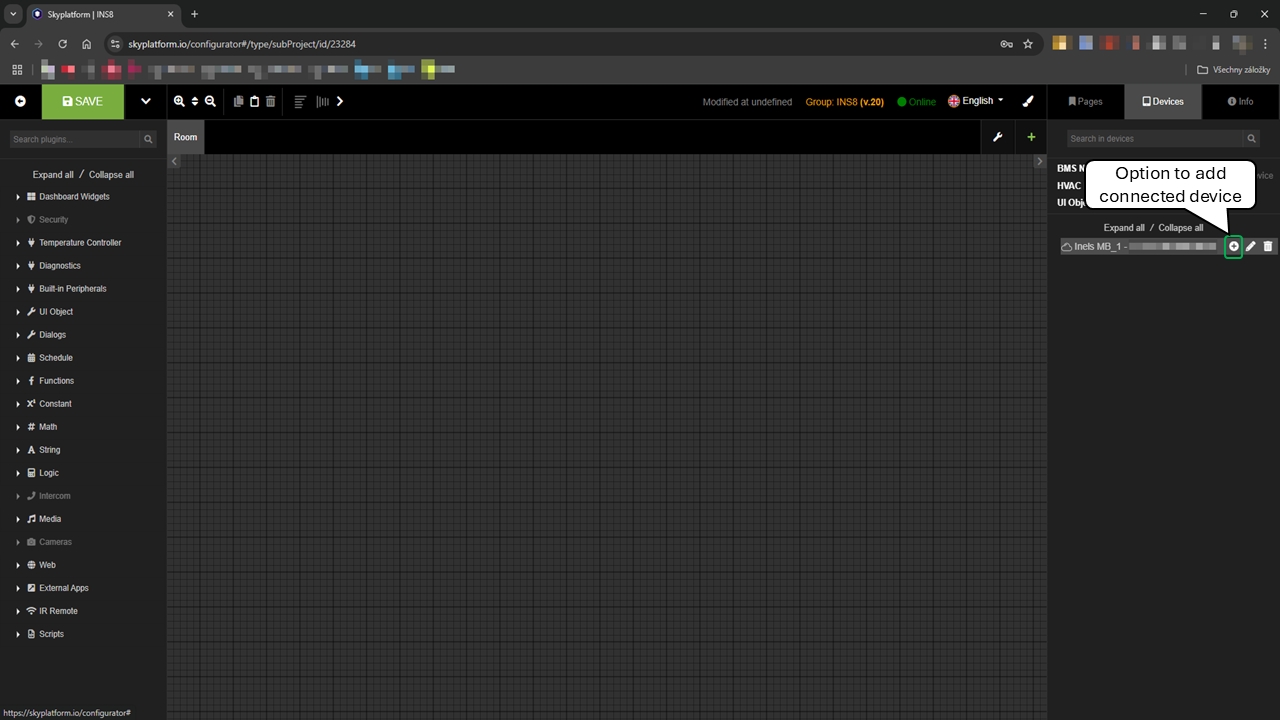Add a new page with green plus
This screenshot has height=720, width=1280.
point(1031,137)
